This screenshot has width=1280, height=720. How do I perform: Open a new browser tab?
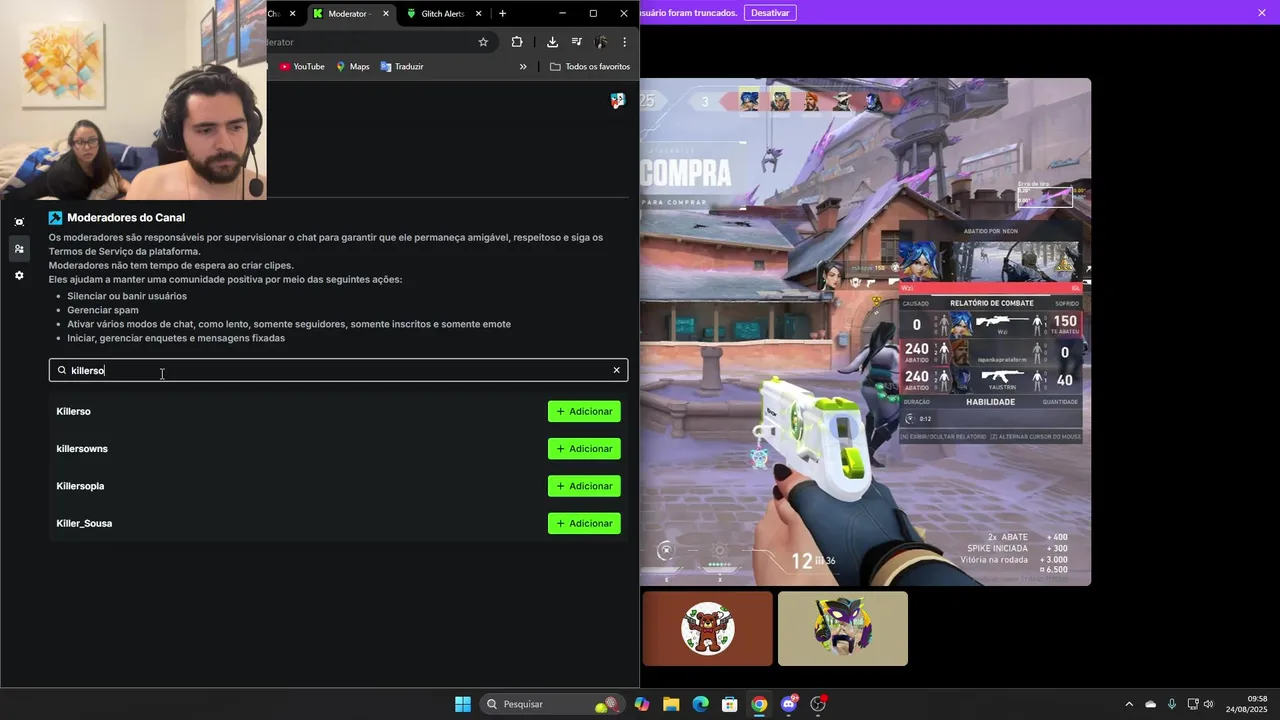(502, 14)
